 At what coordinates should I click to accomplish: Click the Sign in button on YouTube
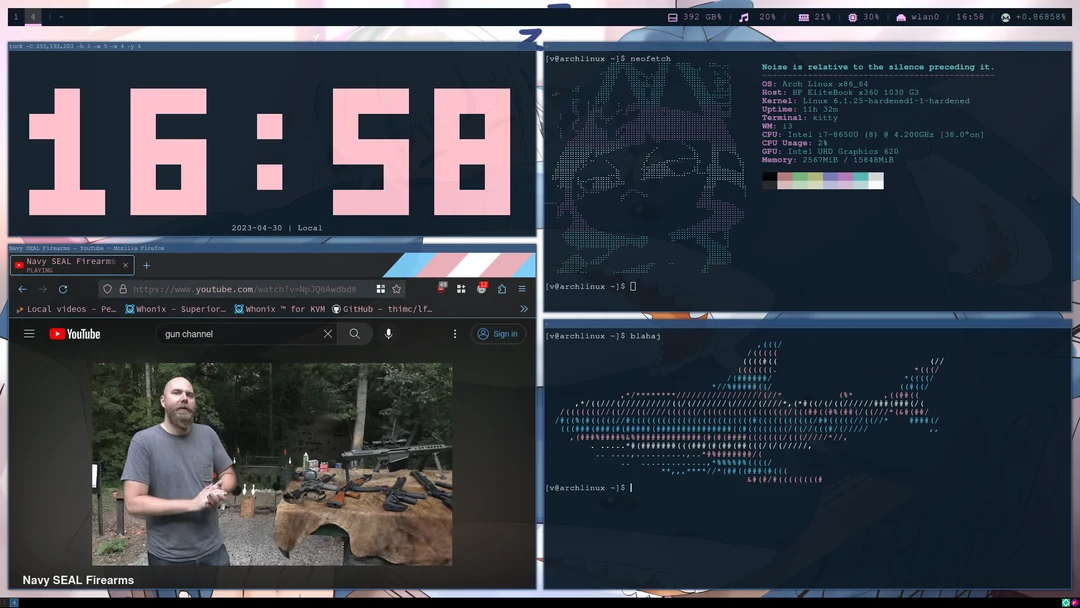coord(498,334)
